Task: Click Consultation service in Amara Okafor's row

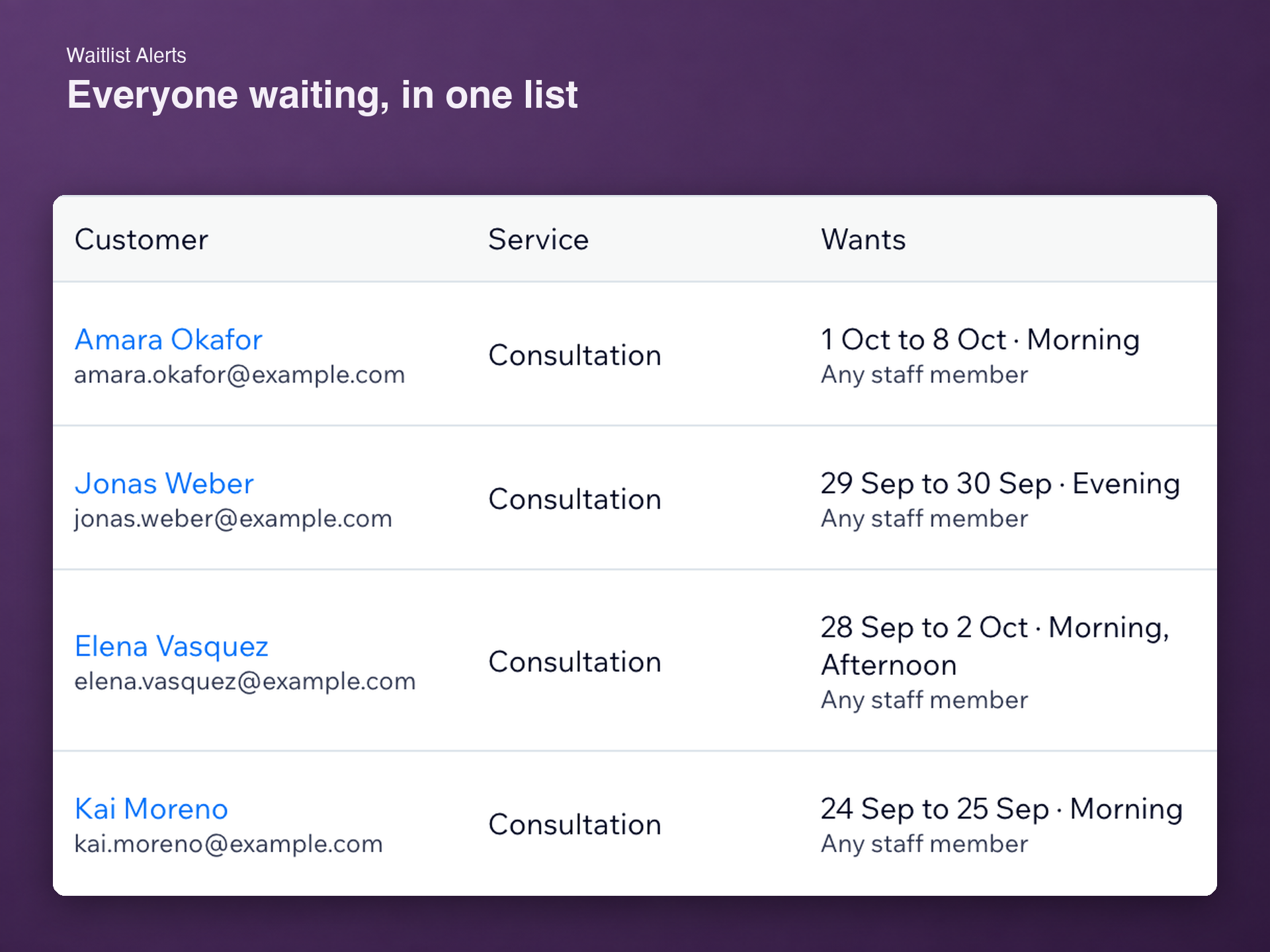Action: click(x=575, y=356)
